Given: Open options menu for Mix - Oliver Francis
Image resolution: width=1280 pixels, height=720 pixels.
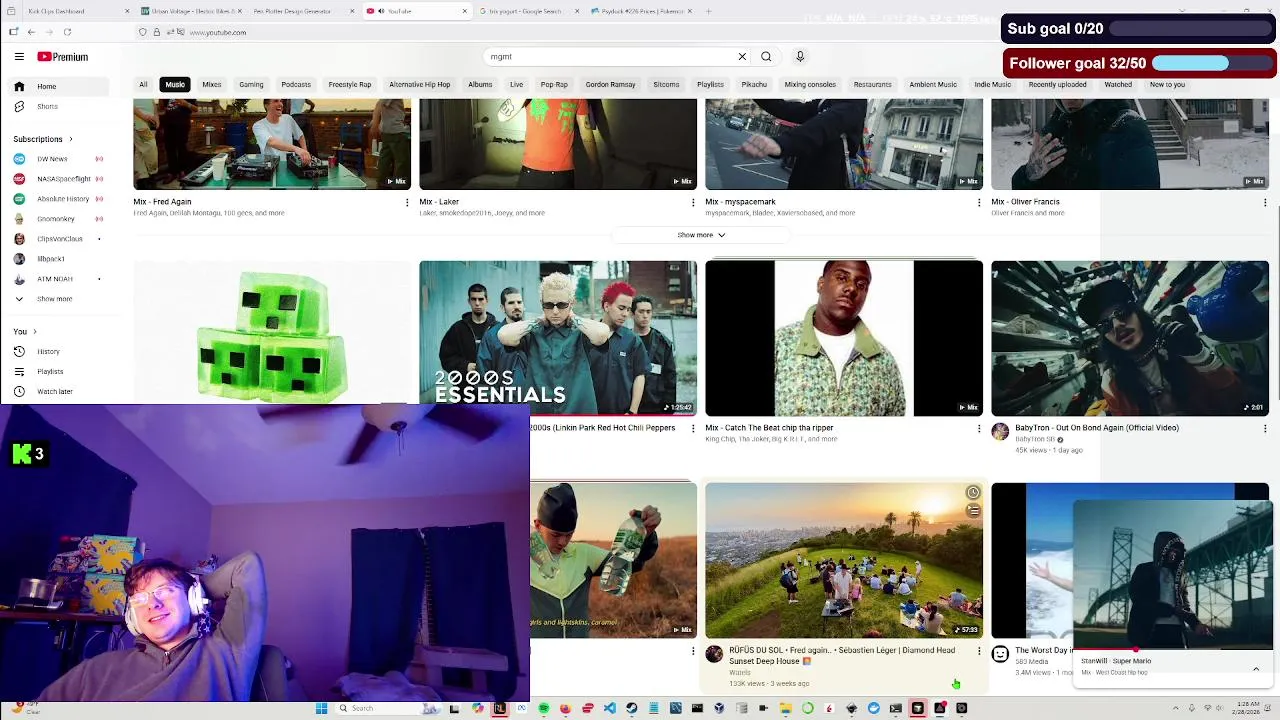Looking at the screenshot, I should coord(1265,203).
